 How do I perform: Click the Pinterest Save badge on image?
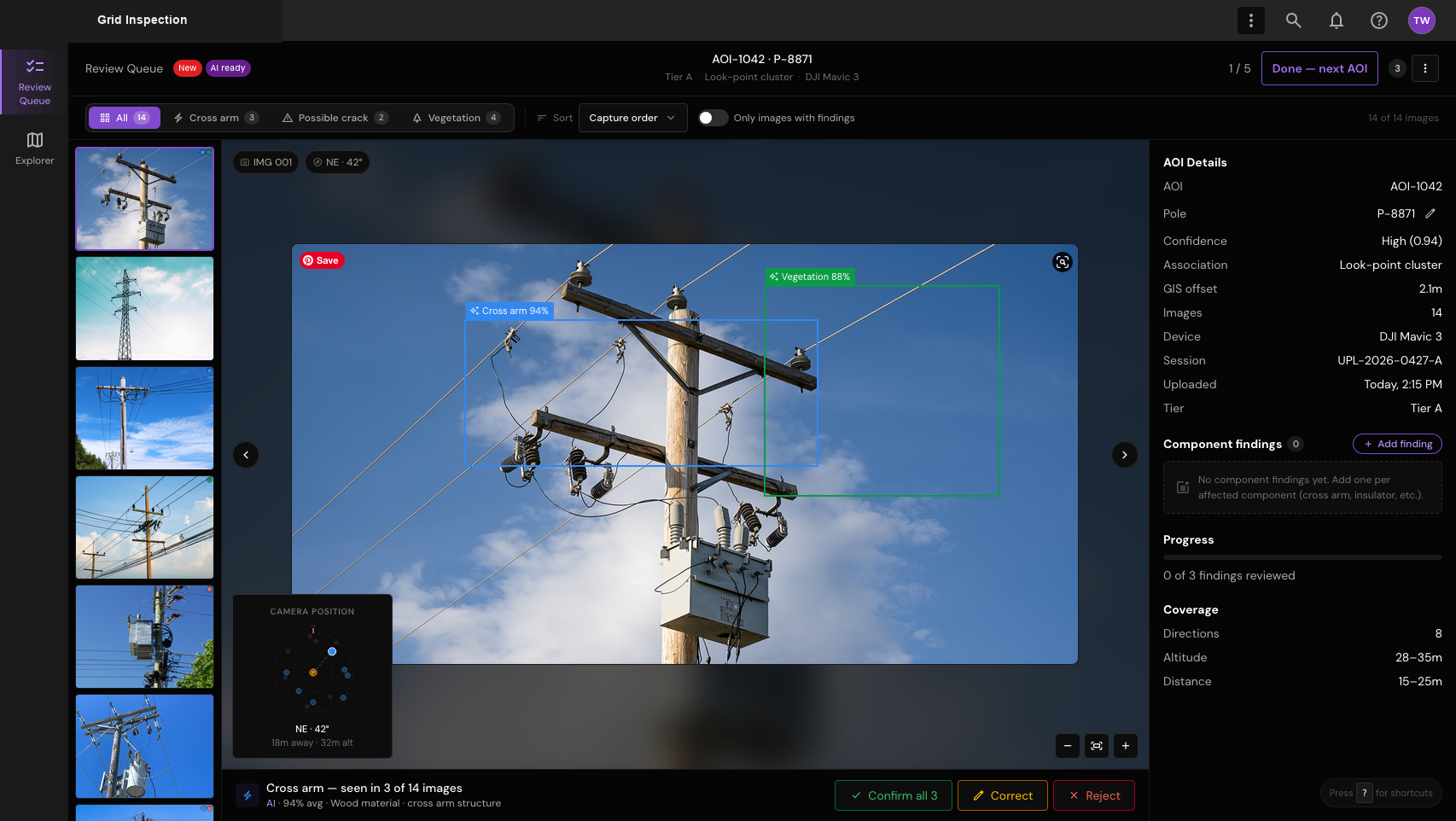(x=321, y=260)
